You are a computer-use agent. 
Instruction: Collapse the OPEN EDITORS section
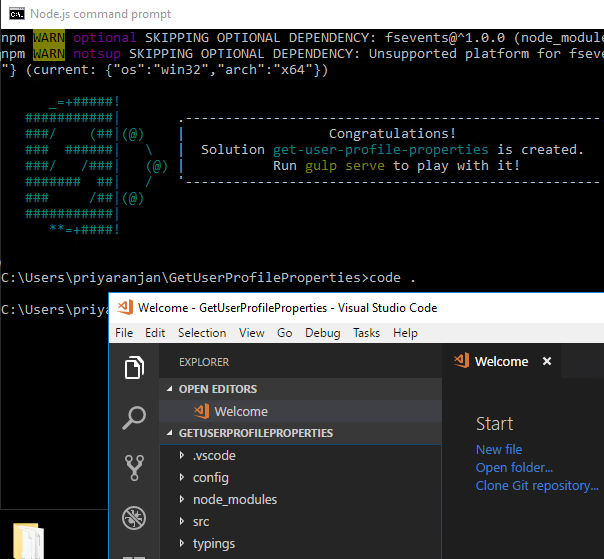(169, 389)
